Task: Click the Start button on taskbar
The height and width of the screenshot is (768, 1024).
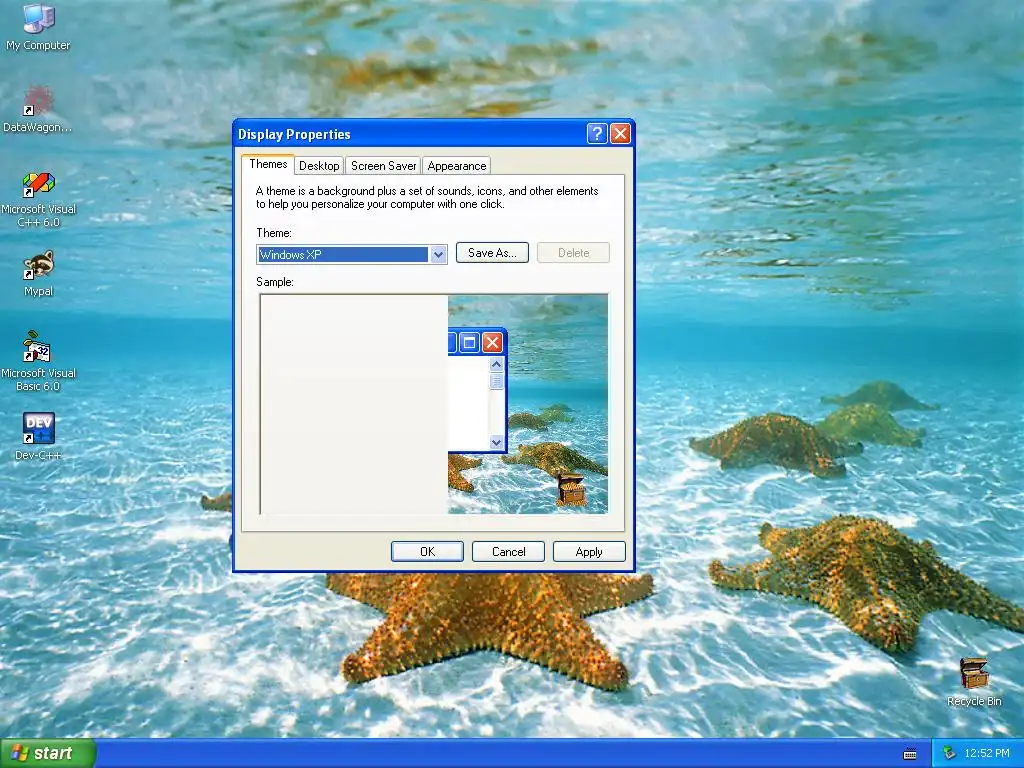Action: point(48,753)
